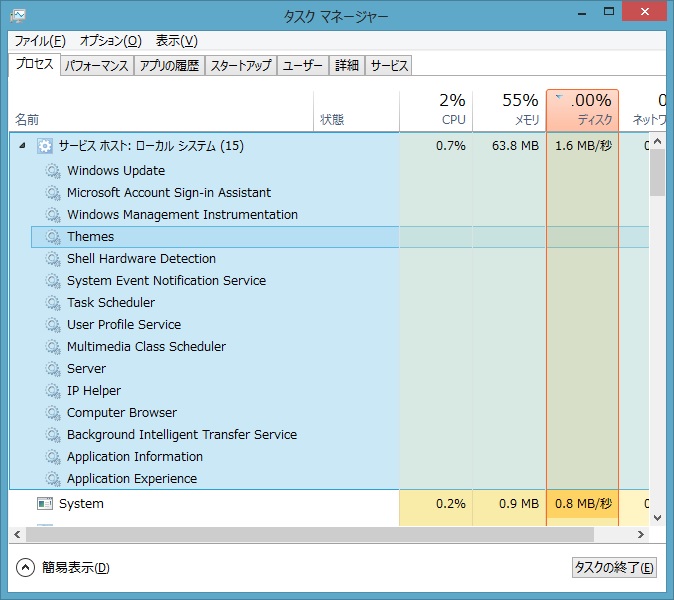Click the Themes service gear icon
Screen dimensions: 674x600
(x=53, y=237)
